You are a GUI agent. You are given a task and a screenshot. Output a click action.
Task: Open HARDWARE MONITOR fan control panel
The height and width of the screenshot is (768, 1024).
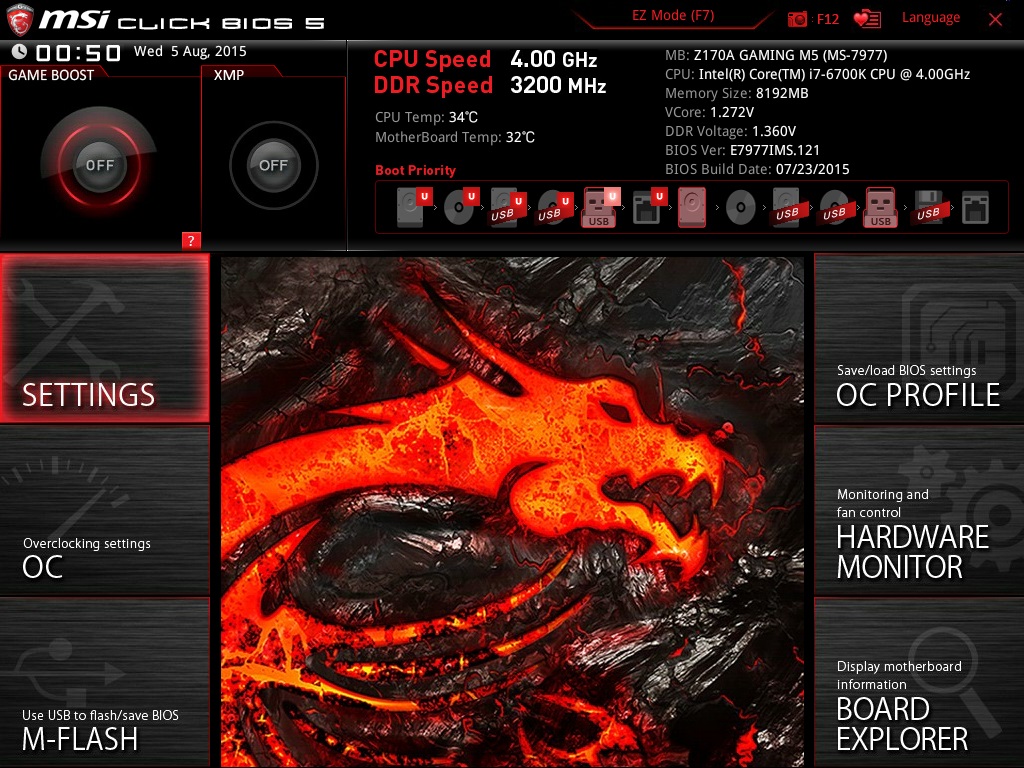[x=919, y=511]
